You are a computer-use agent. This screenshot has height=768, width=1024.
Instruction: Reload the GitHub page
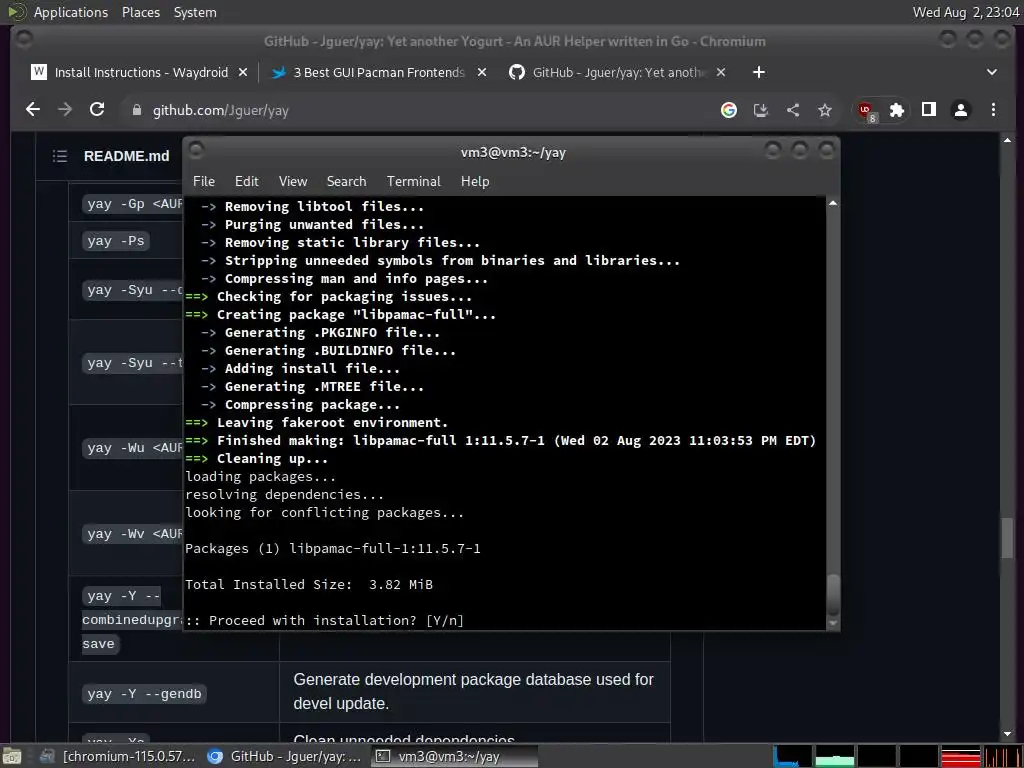click(x=97, y=110)
